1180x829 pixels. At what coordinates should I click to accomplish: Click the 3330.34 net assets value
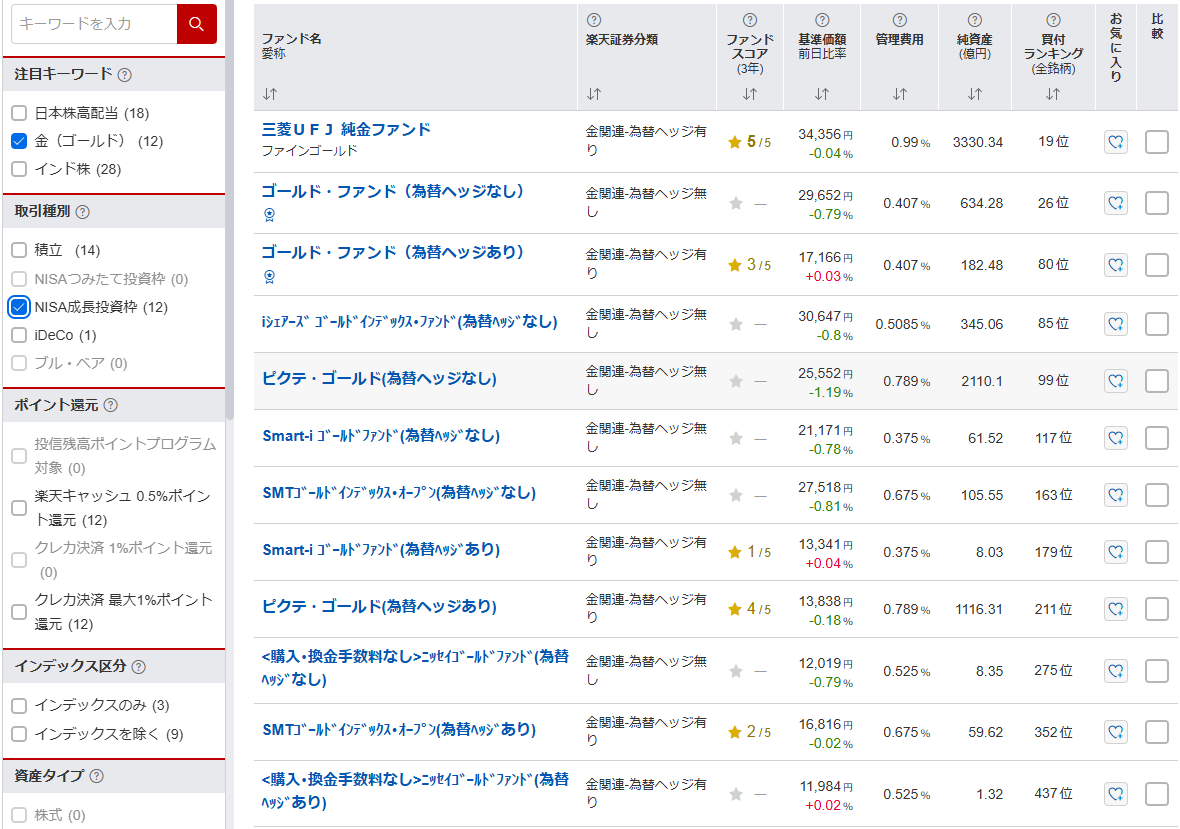click(x=978, y=142)
